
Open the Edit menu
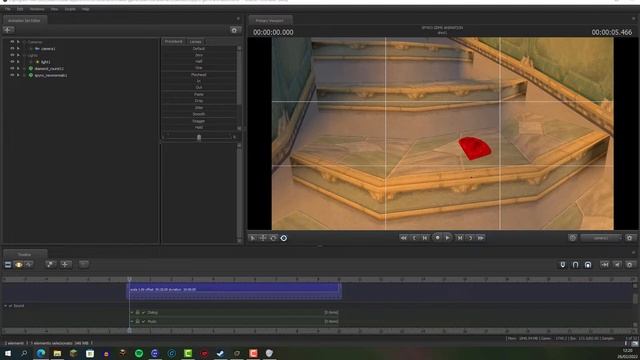[20, 9]
